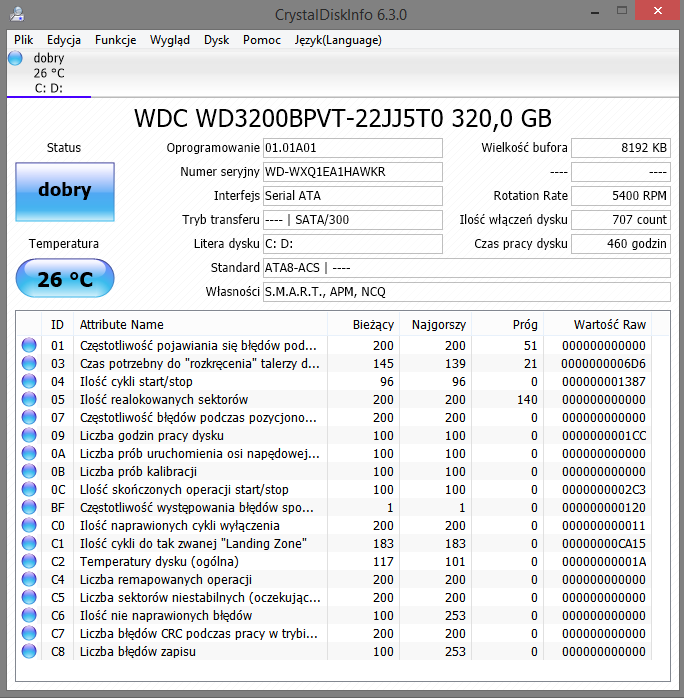Click the Interfejs field showing Serial ATA
Screen dimensions: 684x698
(x=353, y=196)
